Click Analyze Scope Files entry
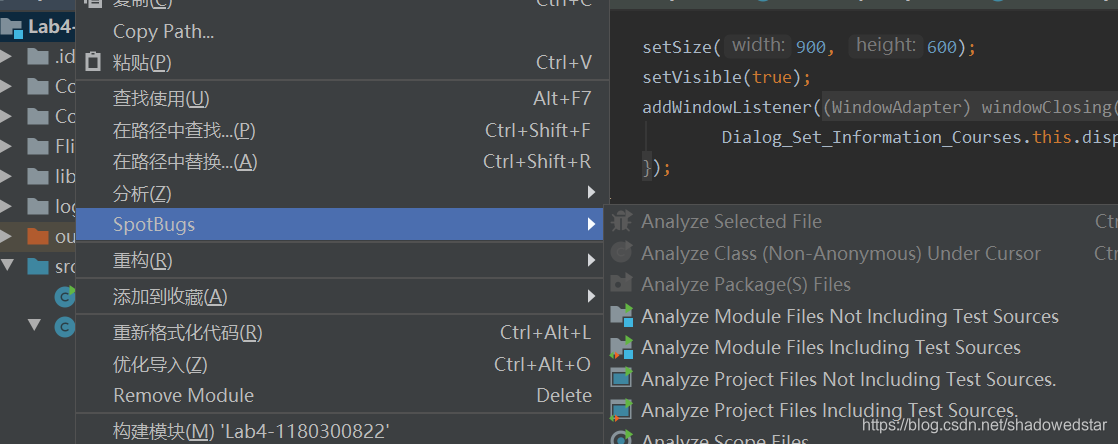This screenshot has width=1118, height=444. 725,440
